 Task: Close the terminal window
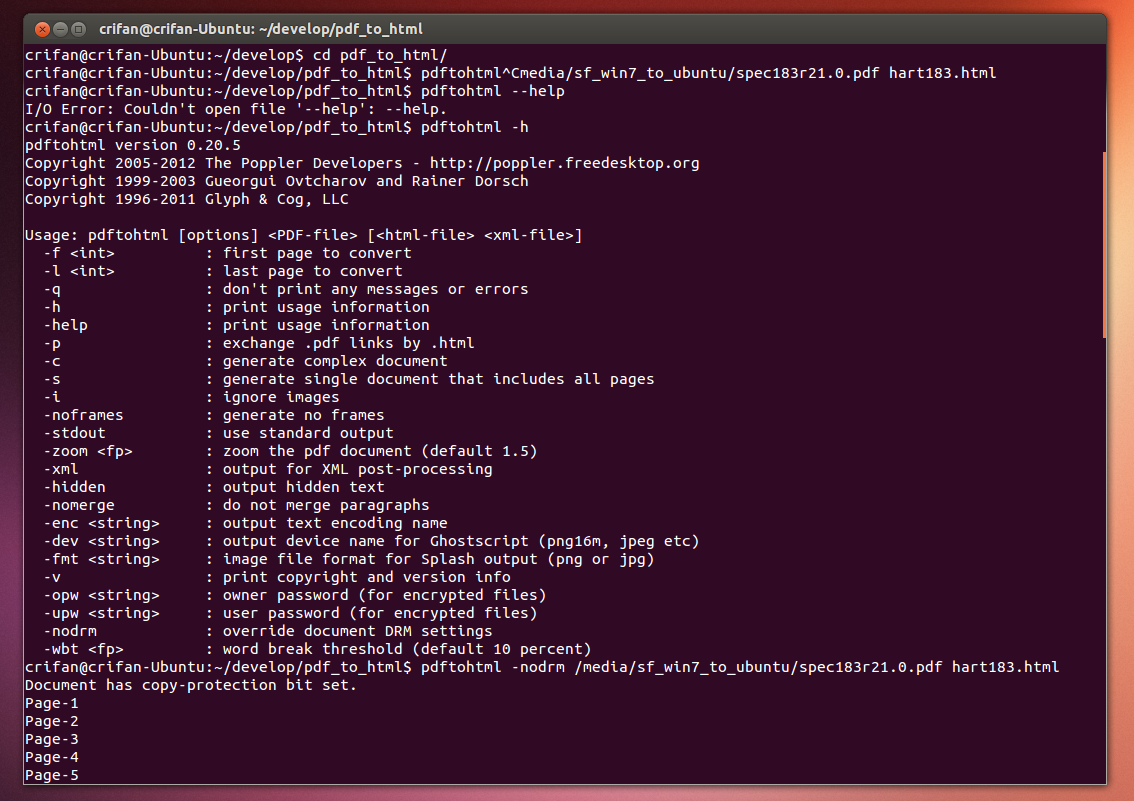coord(41,29)
